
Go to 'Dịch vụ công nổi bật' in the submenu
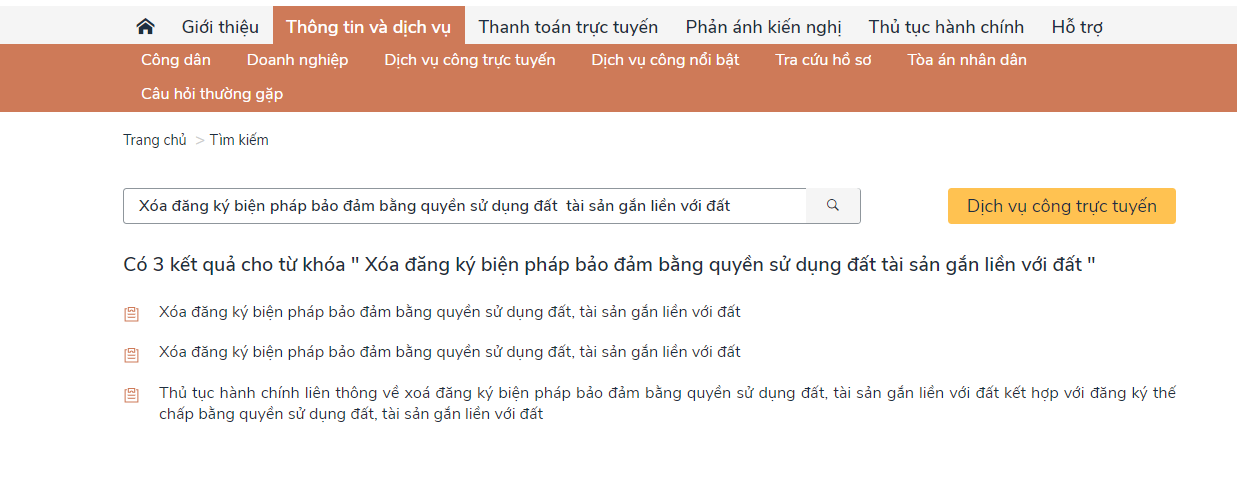(665, 60)
